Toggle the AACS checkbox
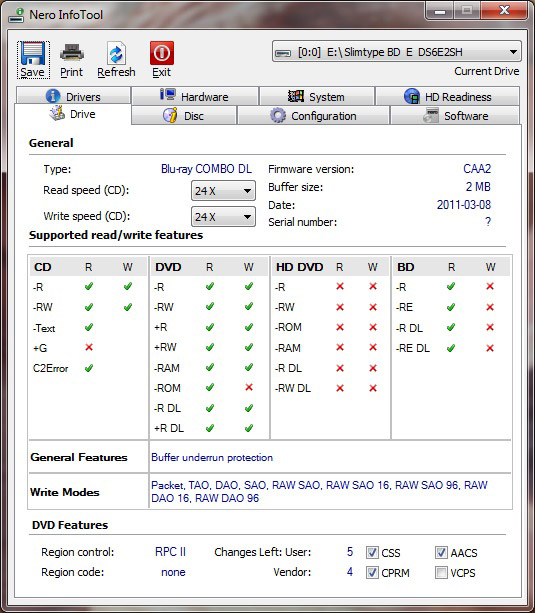The width and height of the screenshot is (535, 613). coord(441,552)
